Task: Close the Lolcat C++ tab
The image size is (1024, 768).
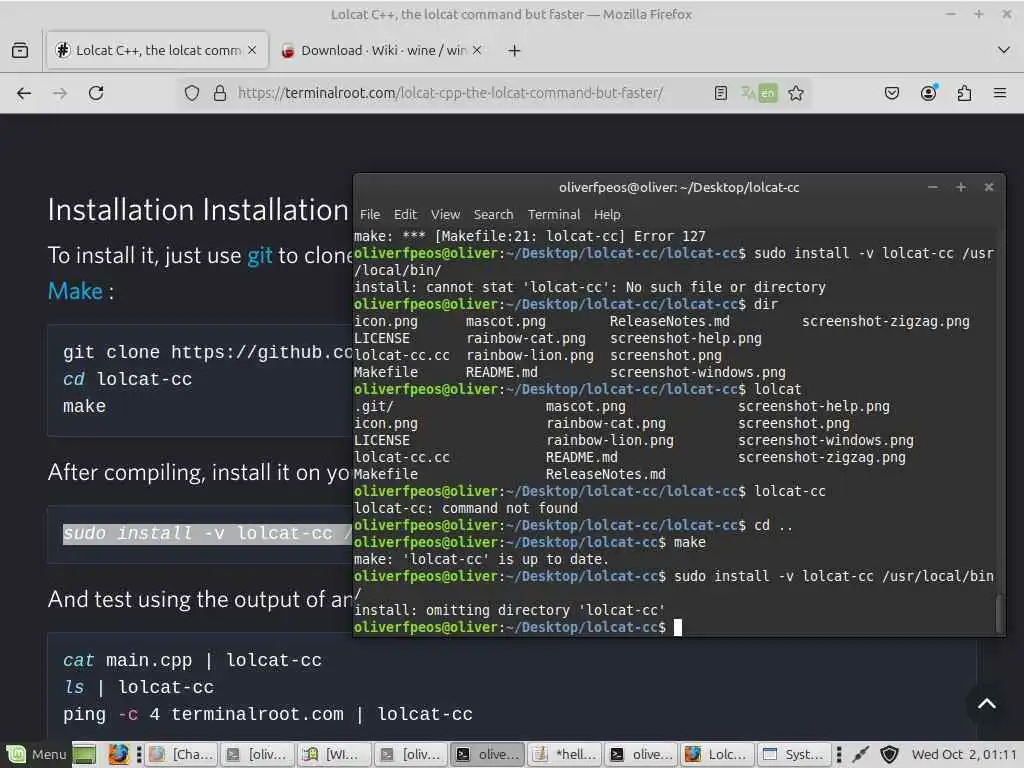Action: click(x=251, y=50)
